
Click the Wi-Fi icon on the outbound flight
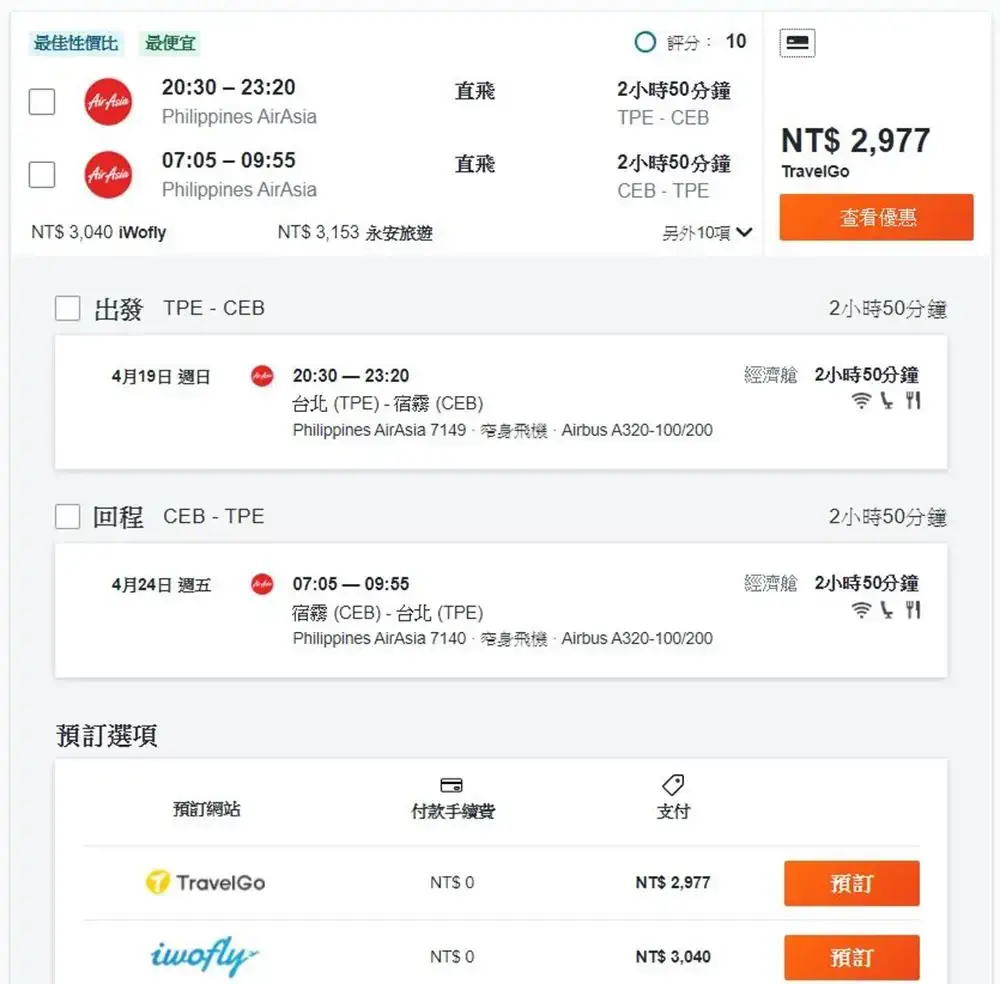tap(861, 400)
